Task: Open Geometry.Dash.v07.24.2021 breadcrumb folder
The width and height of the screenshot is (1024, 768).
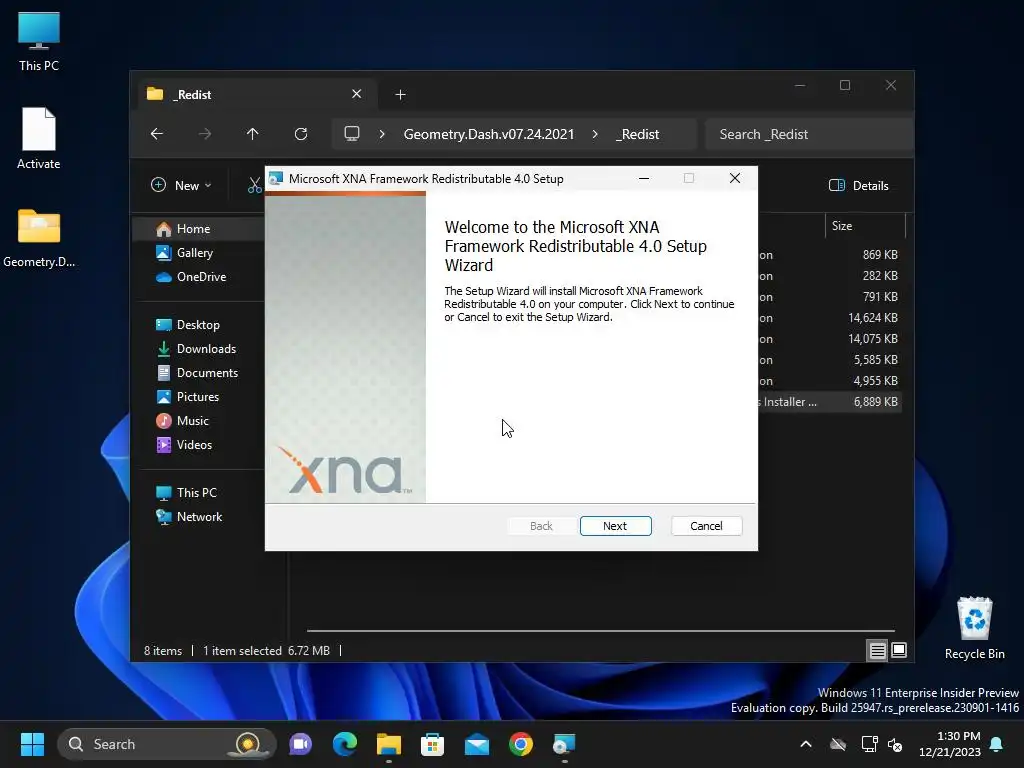Action: click(488, 134)
